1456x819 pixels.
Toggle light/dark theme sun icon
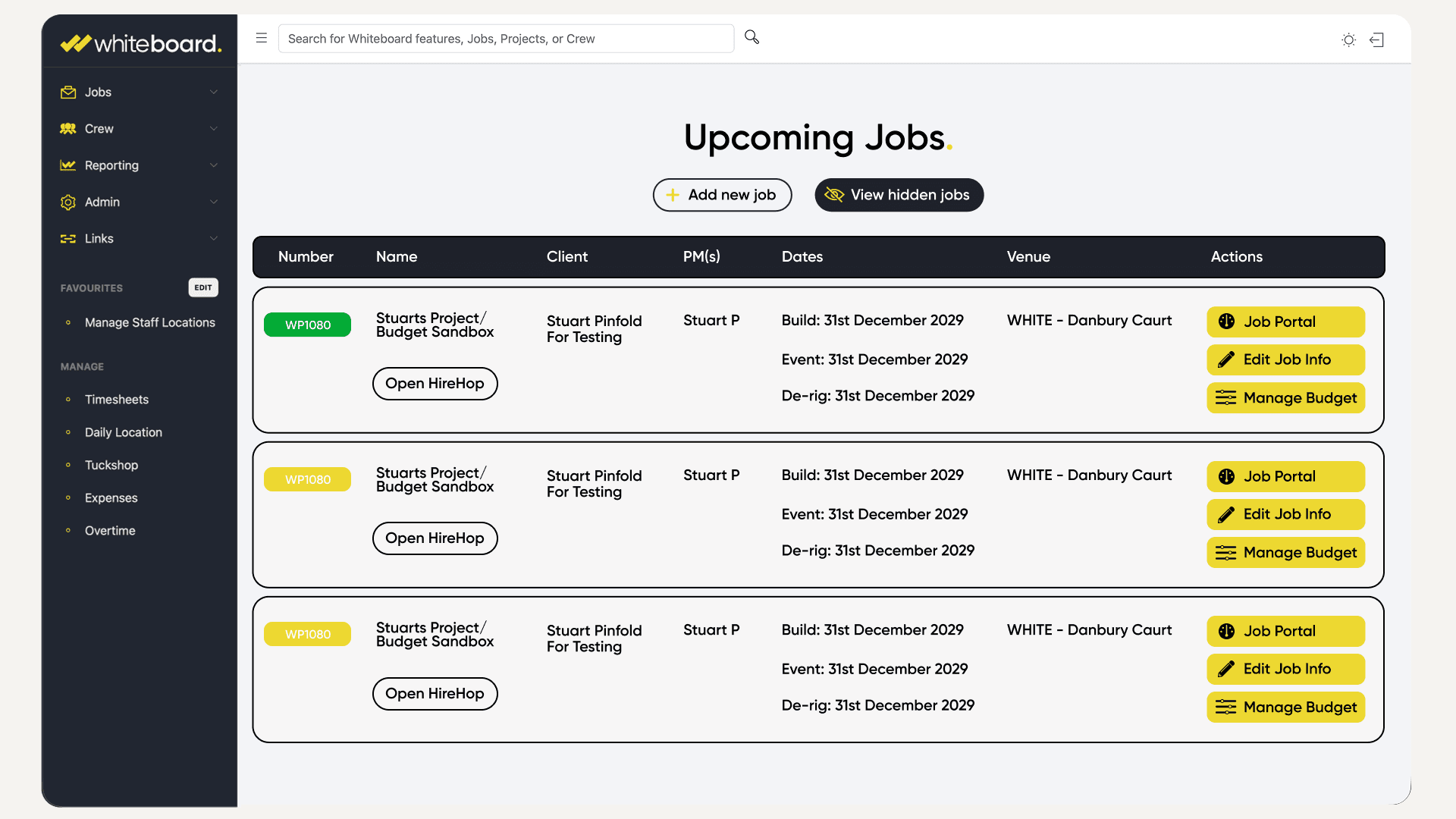pyautogui.click(x=1348, y=40)
